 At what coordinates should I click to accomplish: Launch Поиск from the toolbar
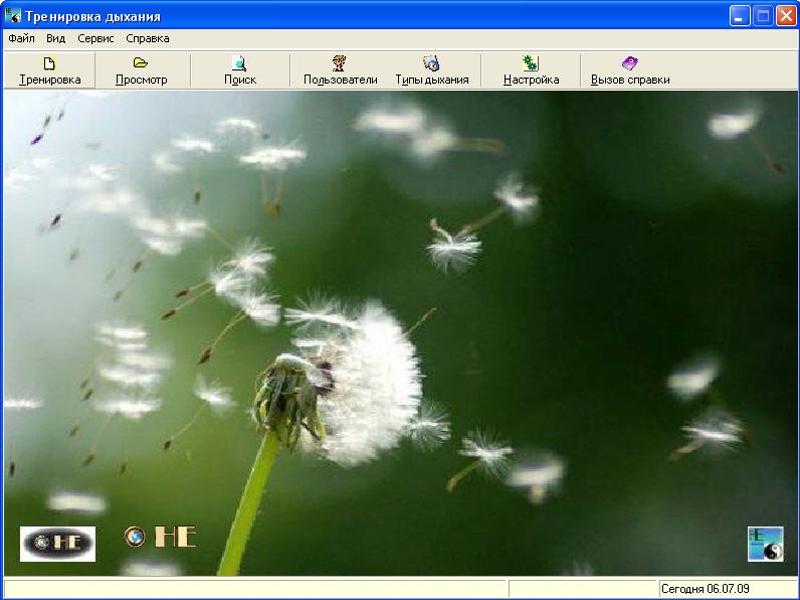pos(240,71)
